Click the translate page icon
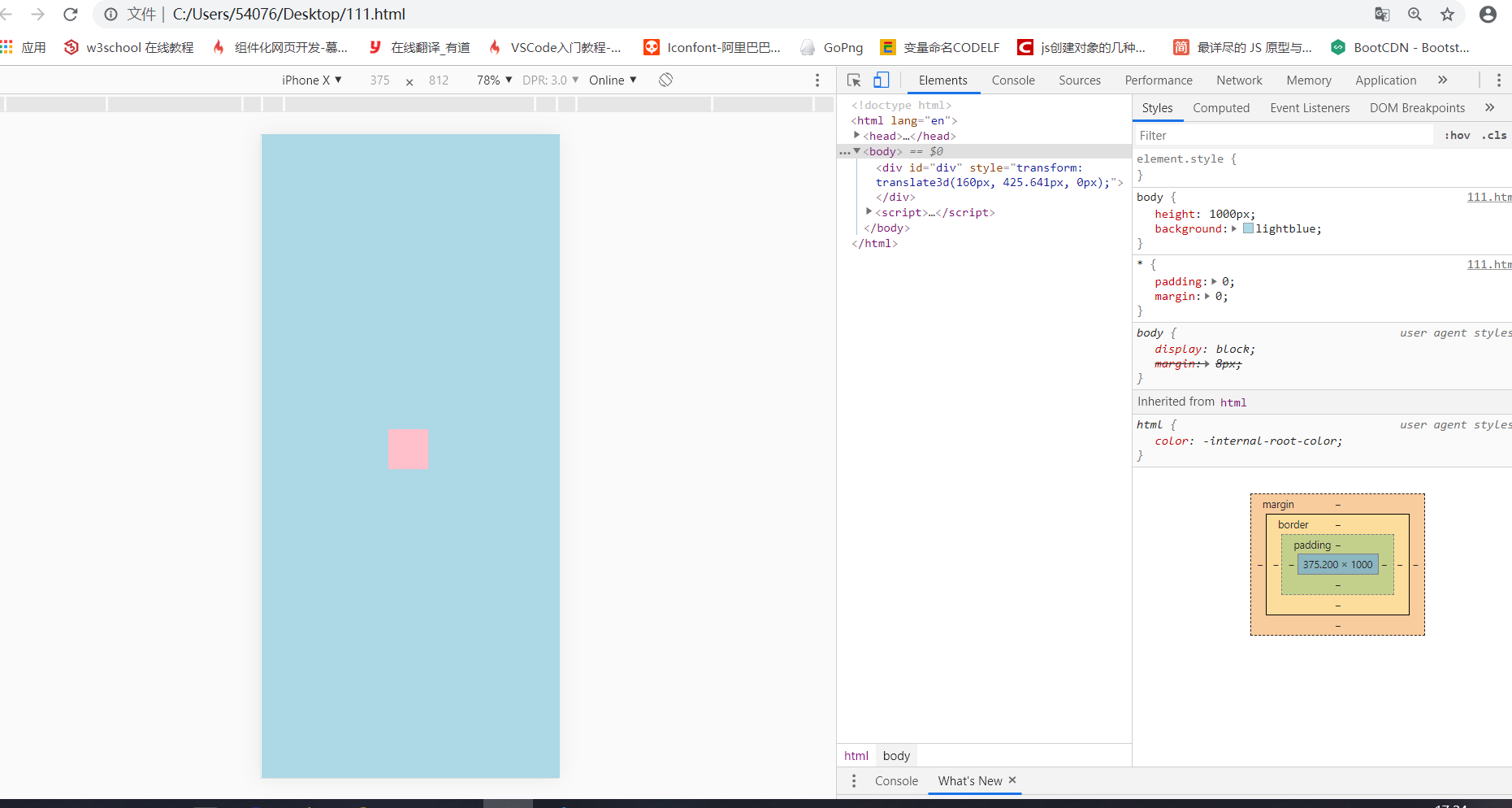Image resolution: width=1512 pixels, height=808 pixels. (x=1382, y=15)
